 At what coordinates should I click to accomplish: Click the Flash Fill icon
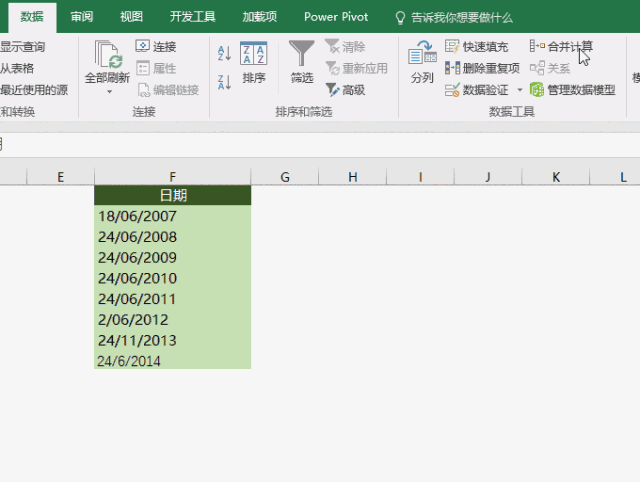(452, 46)
